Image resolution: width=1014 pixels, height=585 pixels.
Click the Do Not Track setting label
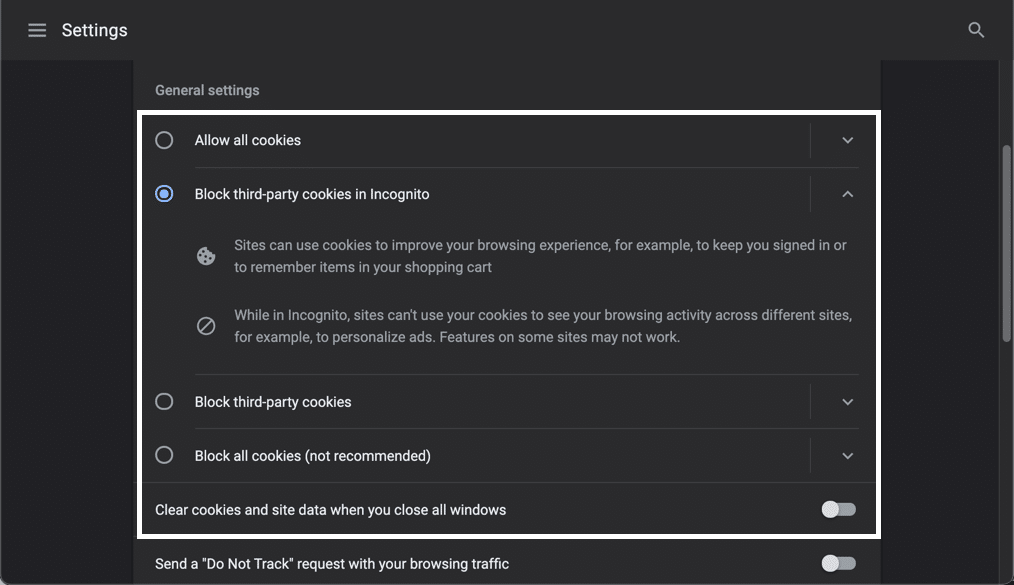pyautogui.click(x=330, y=563)
